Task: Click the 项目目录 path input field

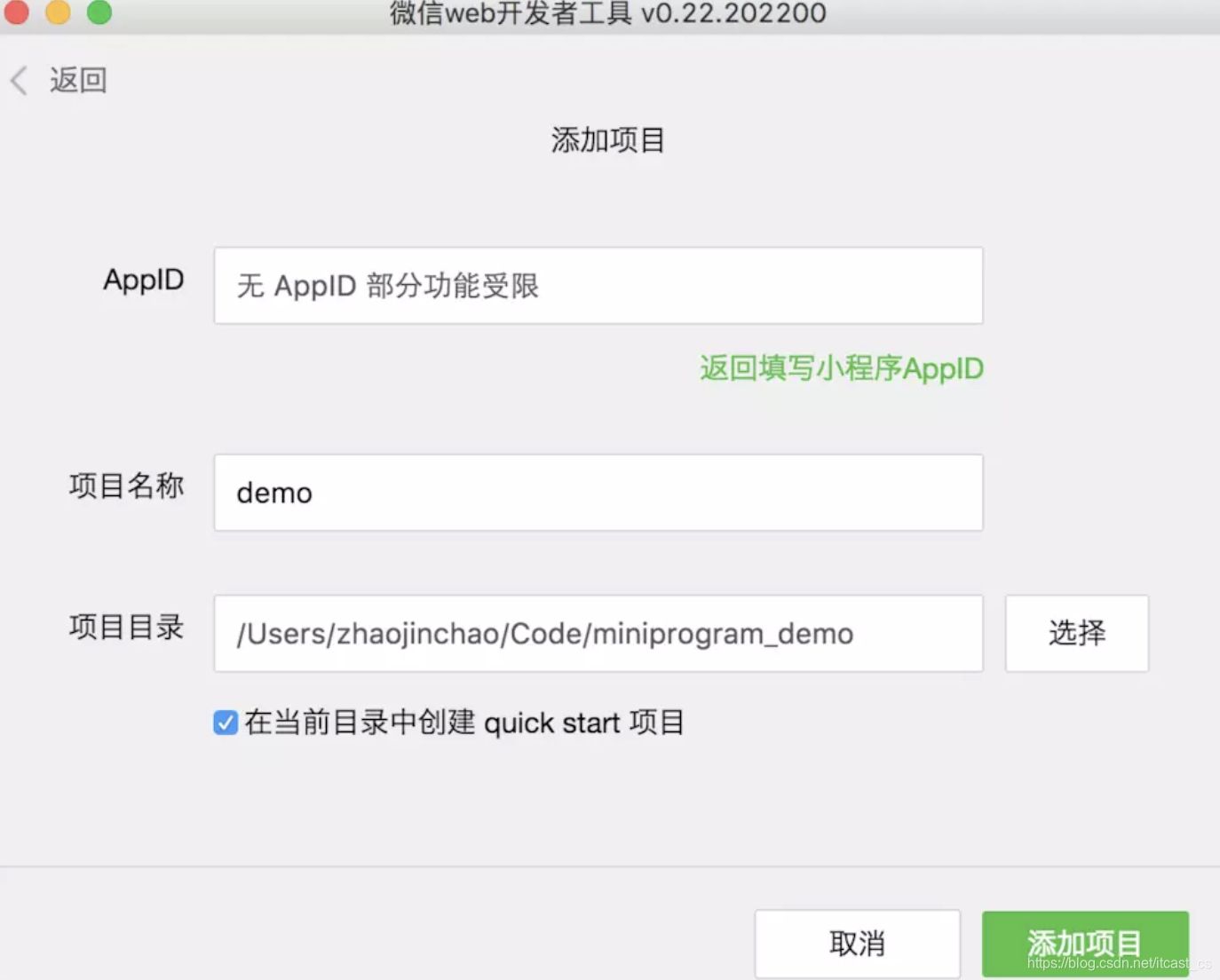Action: 598,634
